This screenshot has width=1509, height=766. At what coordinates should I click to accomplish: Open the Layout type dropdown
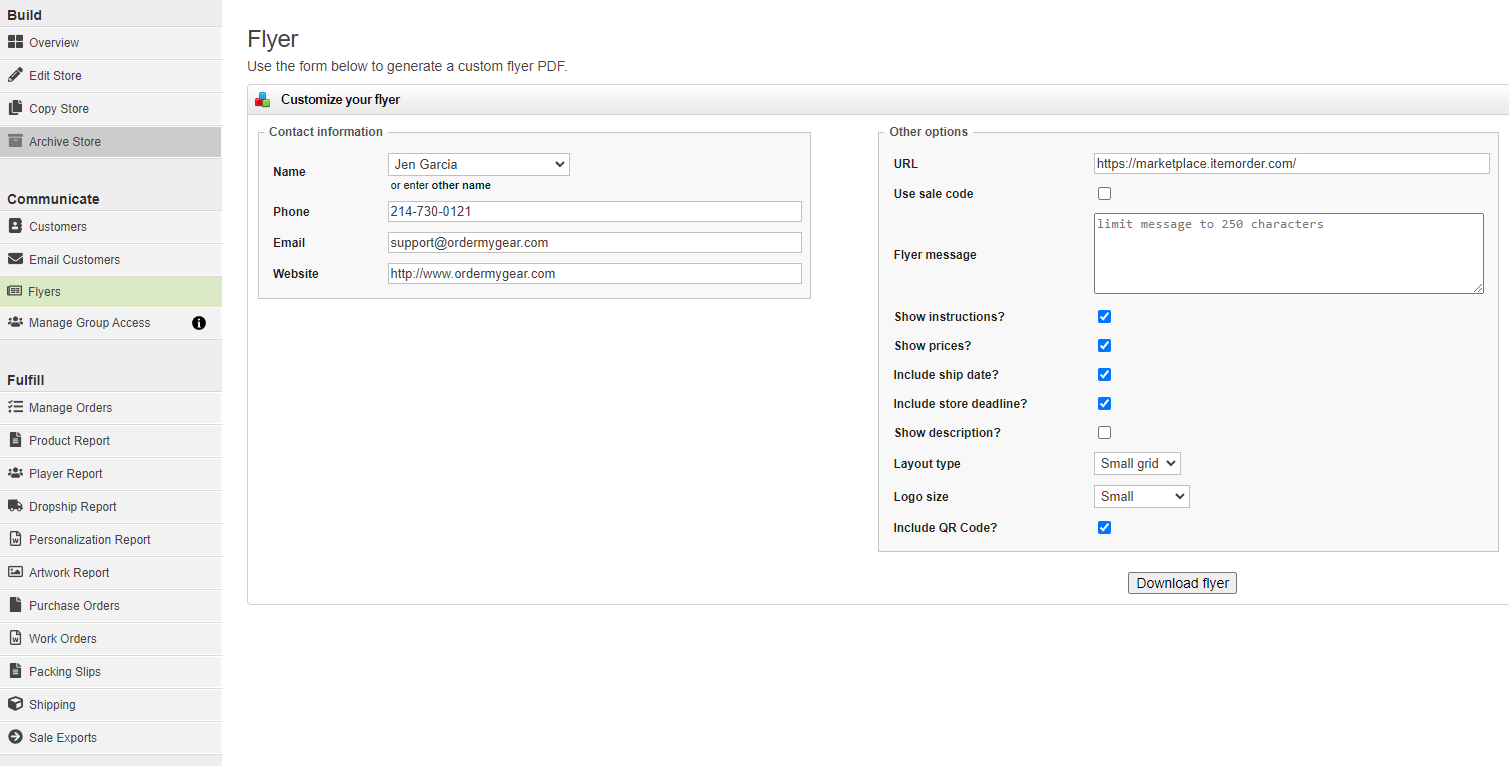(x=1137, y=463)
